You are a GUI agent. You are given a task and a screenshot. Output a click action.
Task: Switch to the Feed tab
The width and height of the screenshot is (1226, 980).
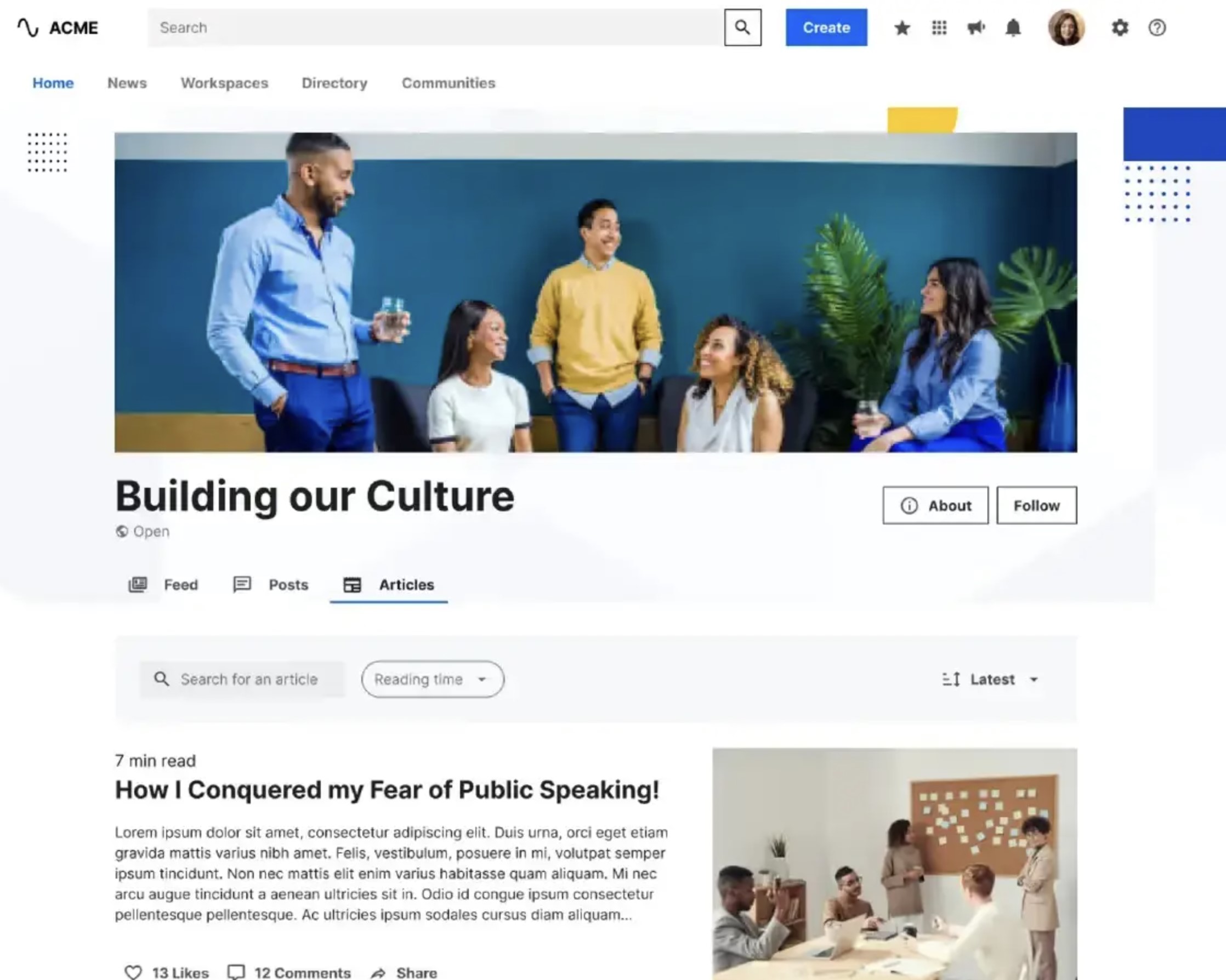tap(163, 585)
